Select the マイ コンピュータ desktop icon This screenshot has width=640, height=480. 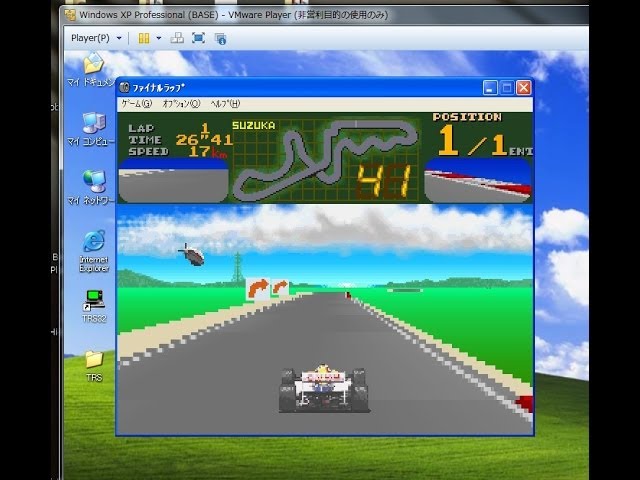pyautogui.click(x=93, y=129)
